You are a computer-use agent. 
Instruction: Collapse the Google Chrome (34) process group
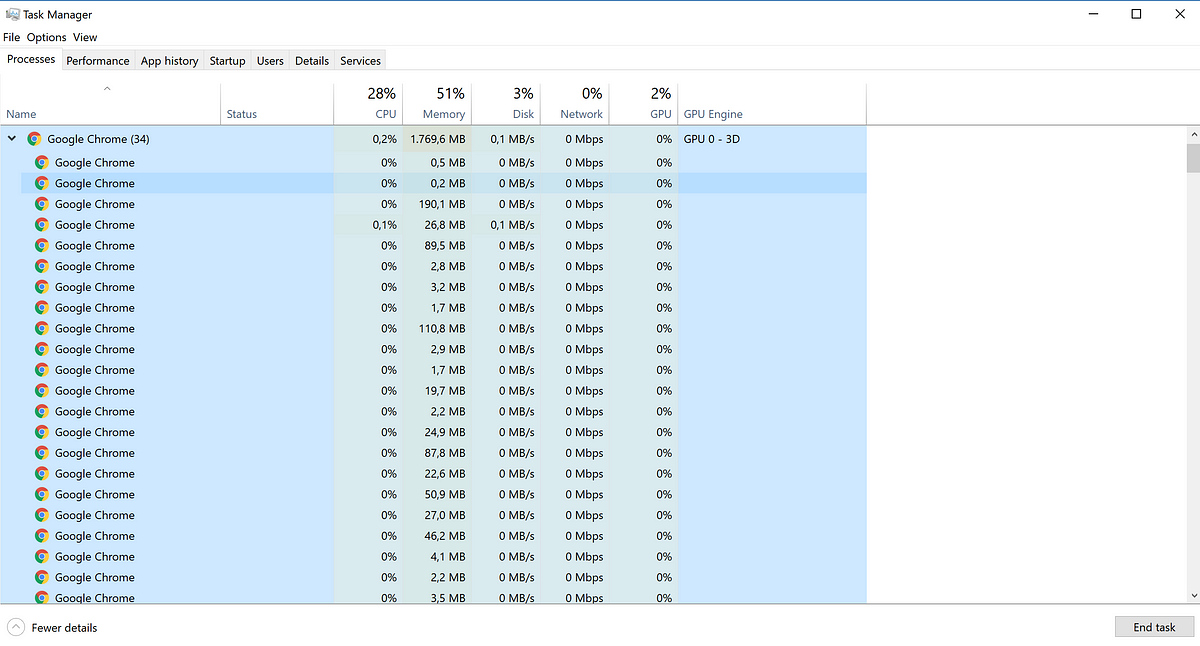click(x=12, y=139)
